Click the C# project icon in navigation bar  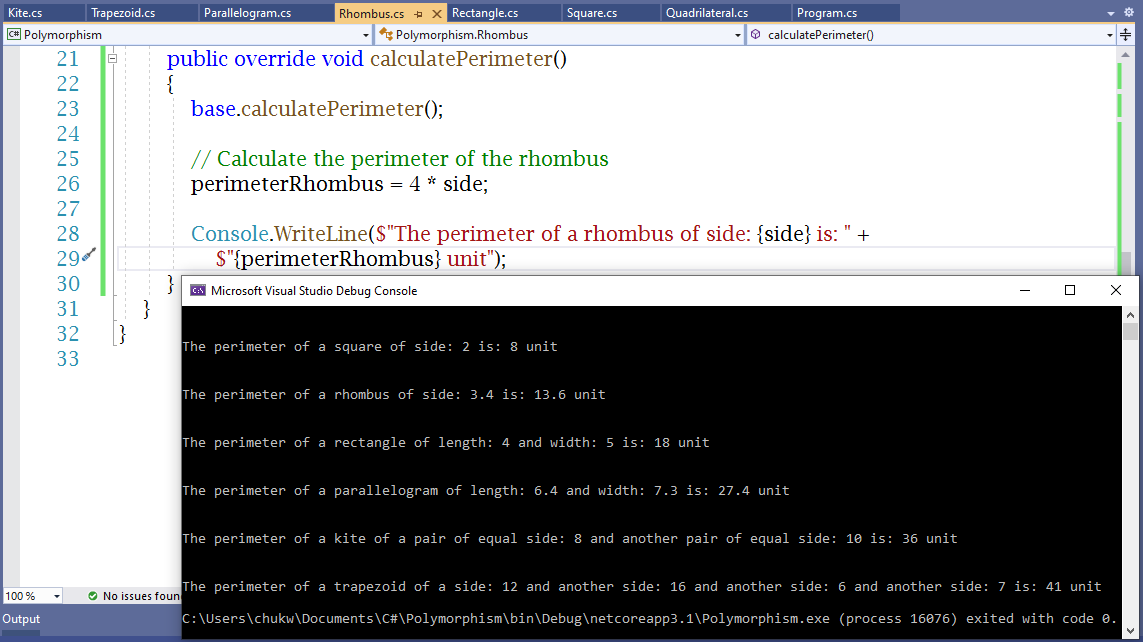coord(14,34)
